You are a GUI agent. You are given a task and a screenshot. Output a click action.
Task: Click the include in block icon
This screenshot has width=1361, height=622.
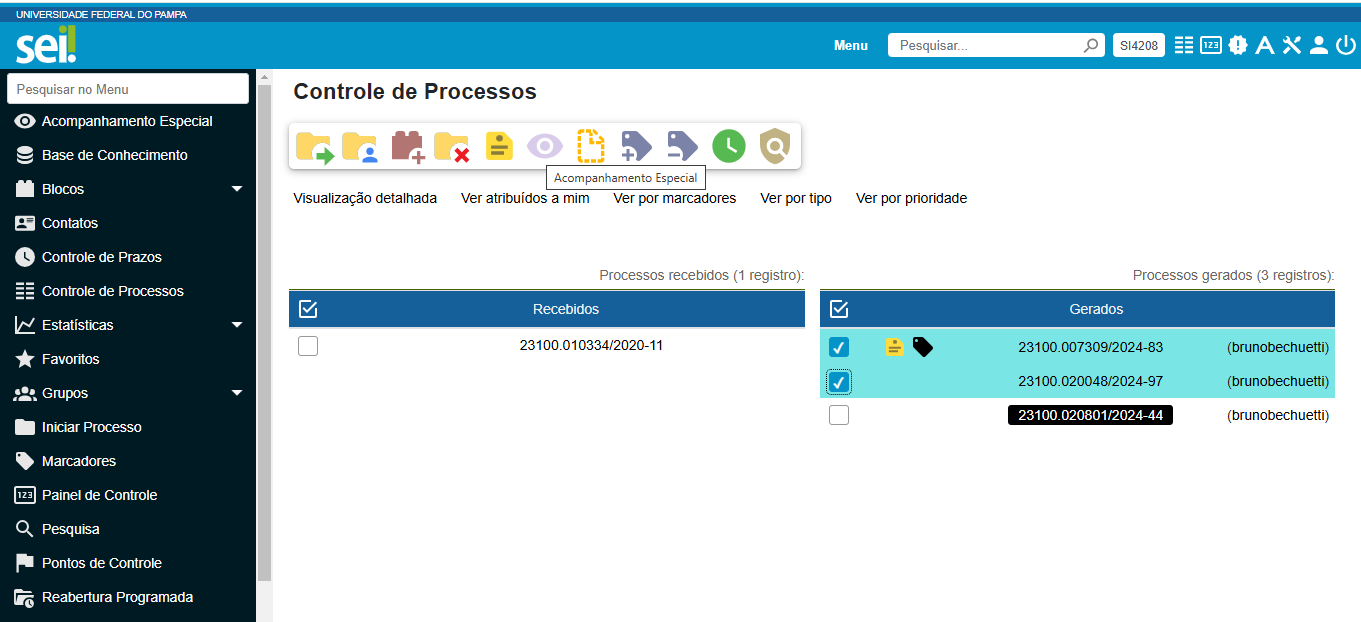pos(407,147)
